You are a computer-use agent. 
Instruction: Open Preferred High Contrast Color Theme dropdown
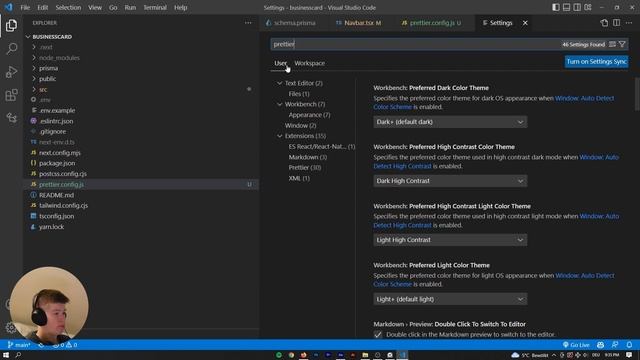click(450, 181)
